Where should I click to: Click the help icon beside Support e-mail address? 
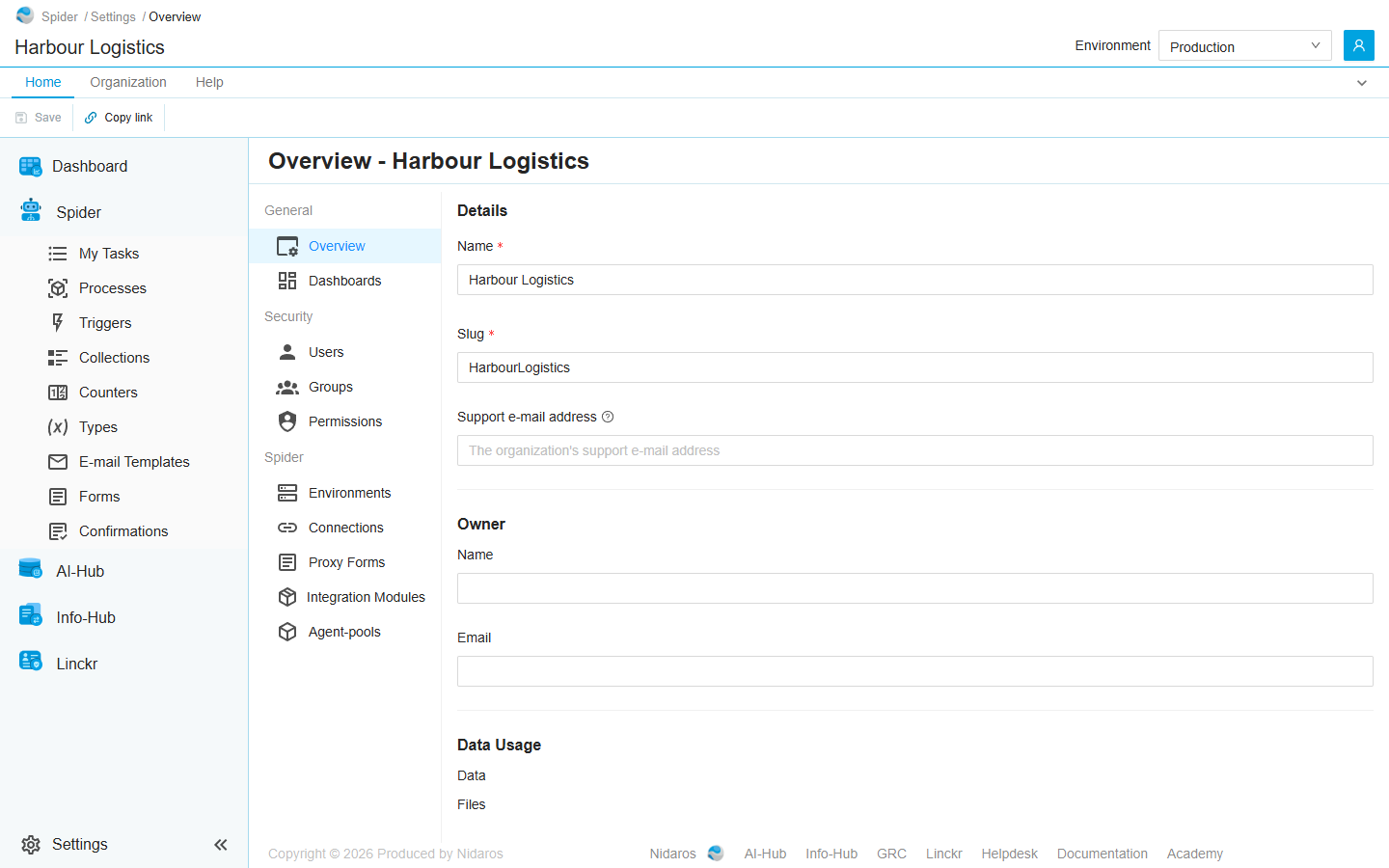tap(608, 418)
